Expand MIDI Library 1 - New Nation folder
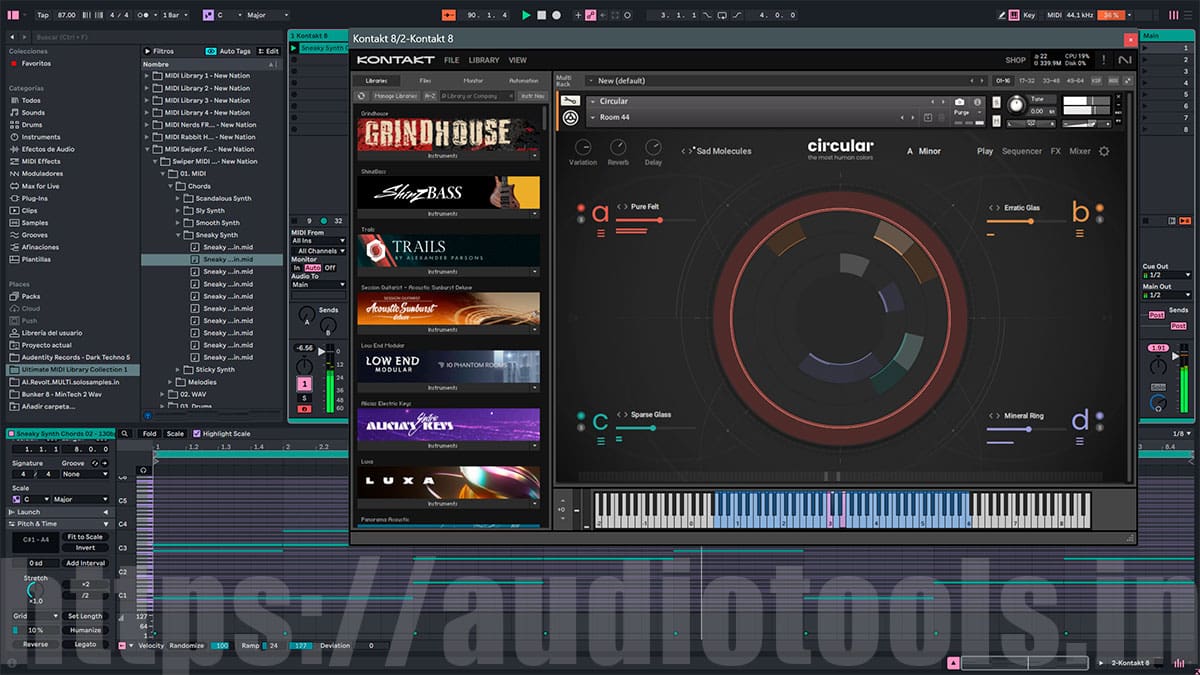Viewport: 1200px width, 675px height. click(147, 76)
